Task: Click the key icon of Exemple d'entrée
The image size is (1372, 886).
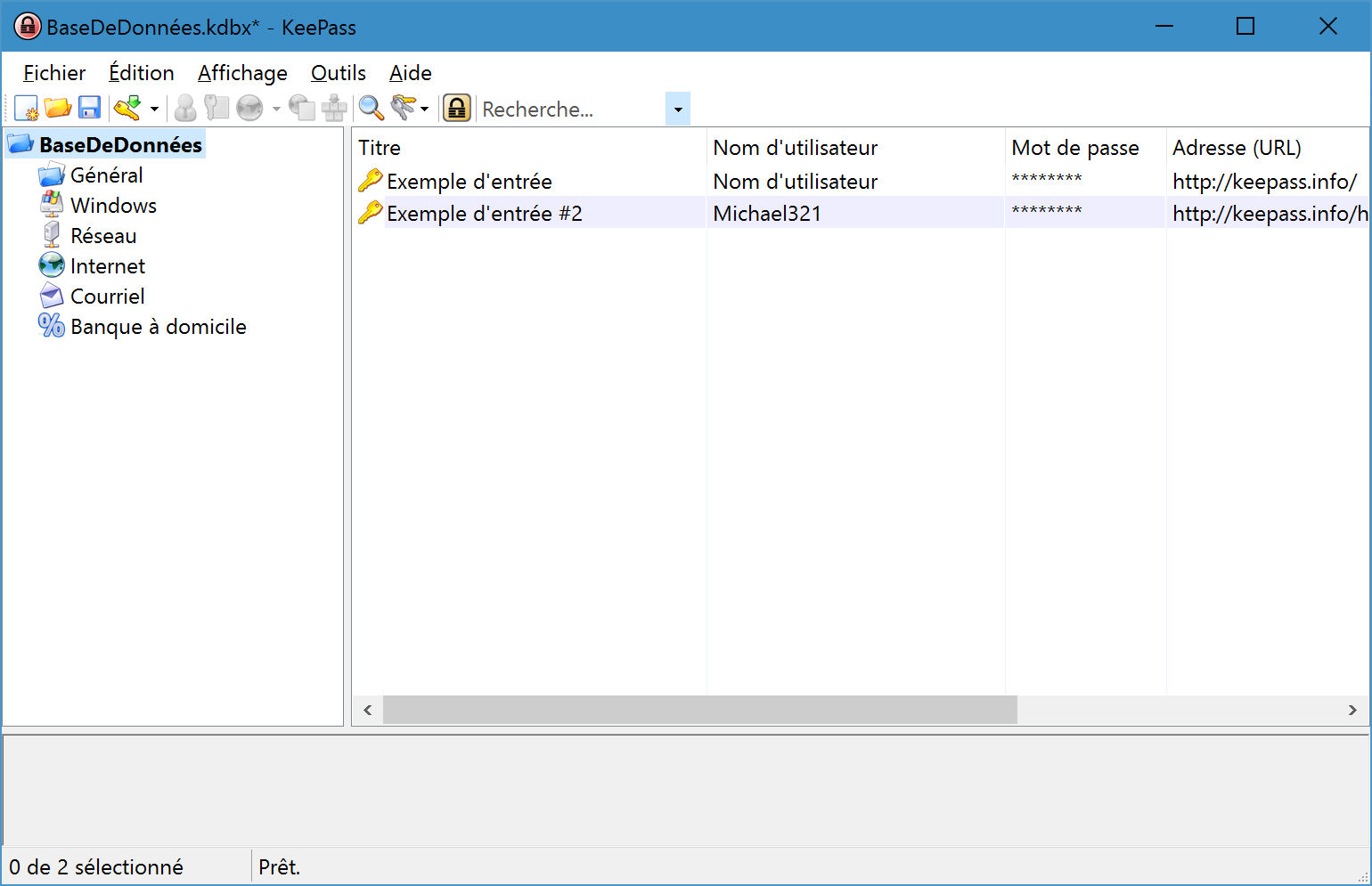Action: 370,181
